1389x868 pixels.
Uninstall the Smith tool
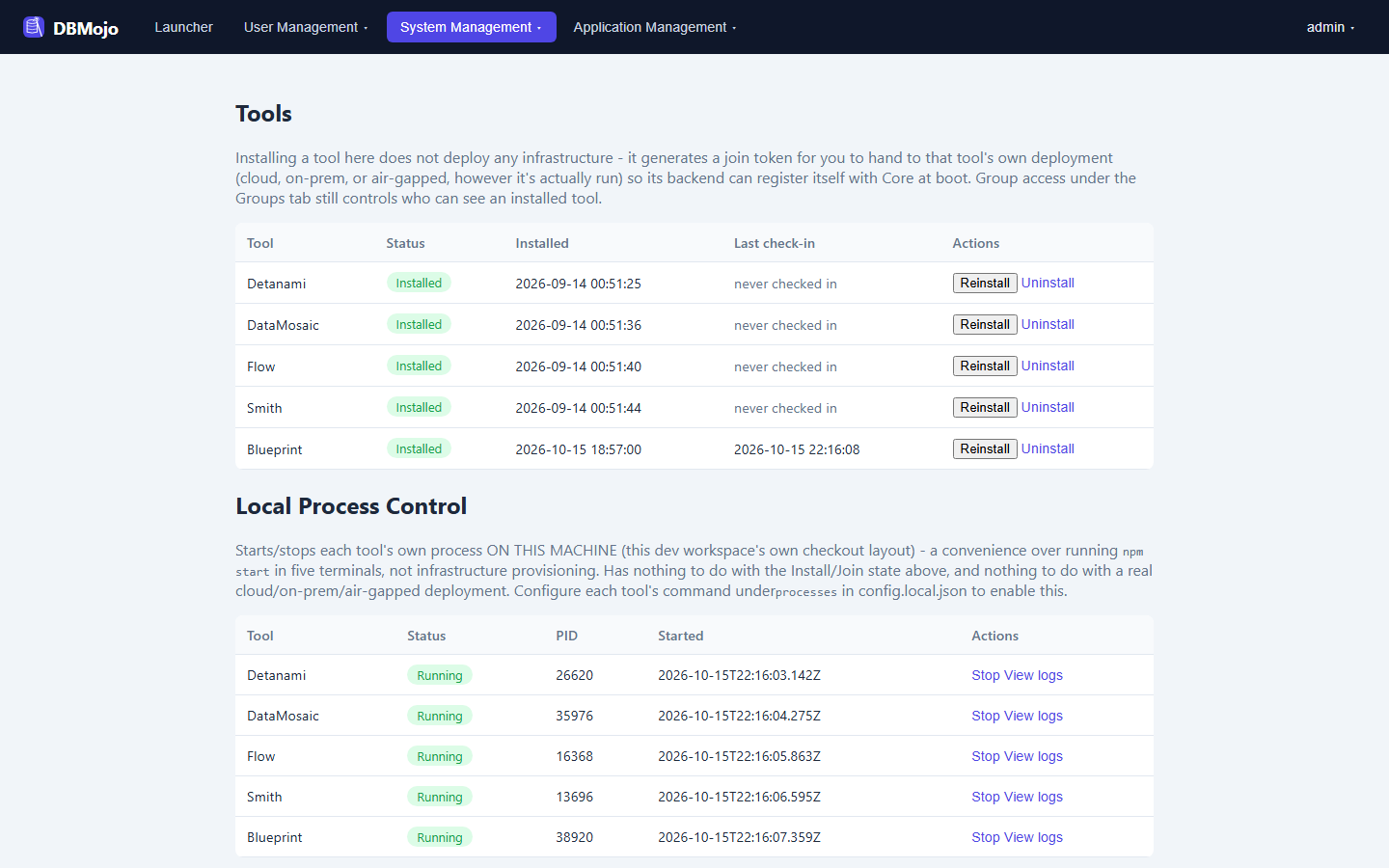(1048, 407)
